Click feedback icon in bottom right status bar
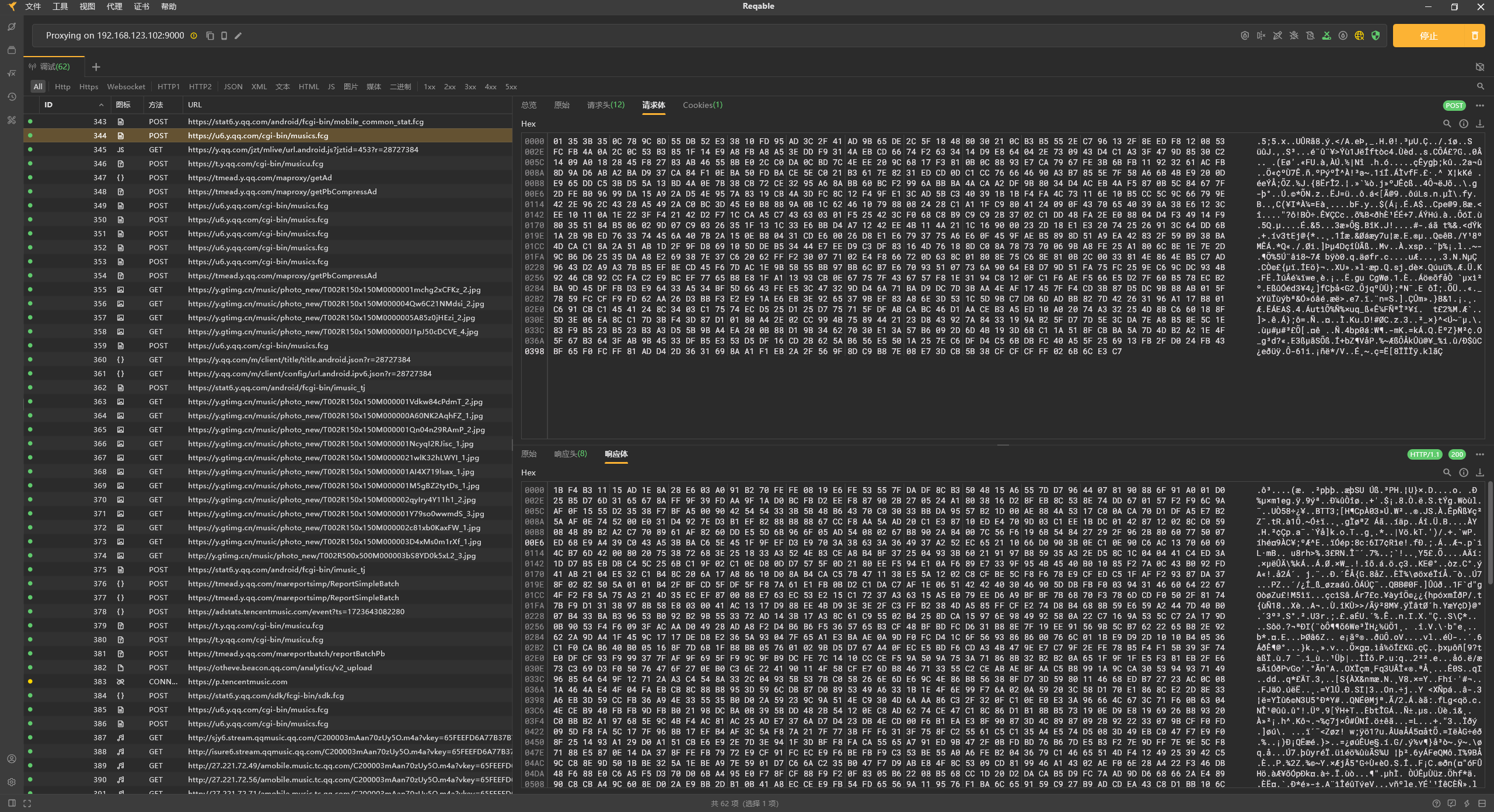The image size is (1494, 812). pos(1451,803)
